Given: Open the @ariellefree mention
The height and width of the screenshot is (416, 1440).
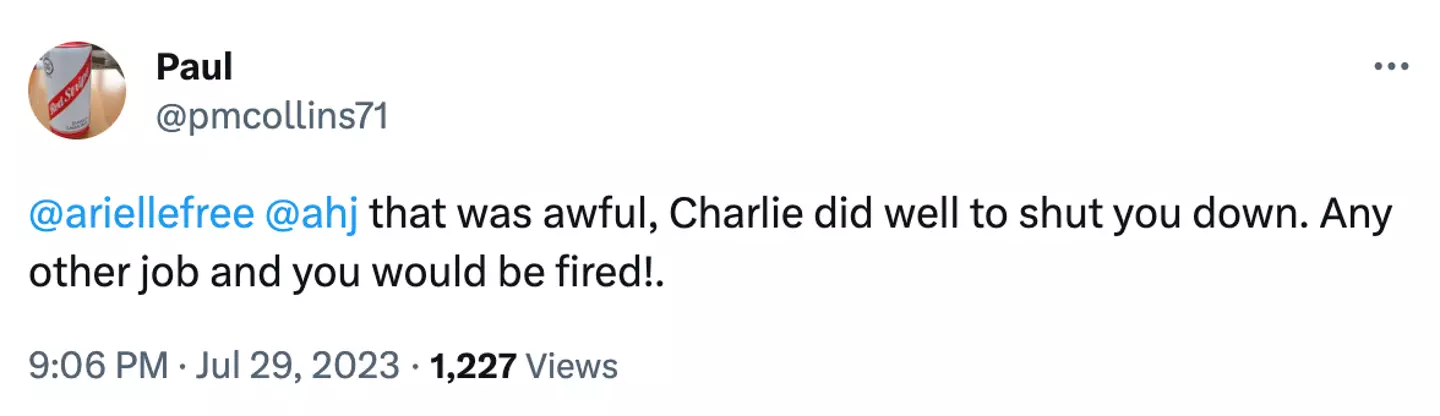Looking at the screenshot, I should tap(141, 215).
